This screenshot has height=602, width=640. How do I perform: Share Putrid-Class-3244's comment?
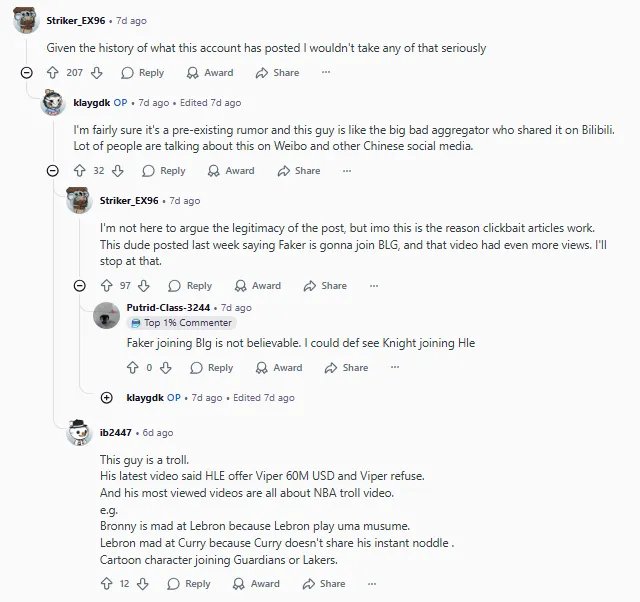coord(345,368)
